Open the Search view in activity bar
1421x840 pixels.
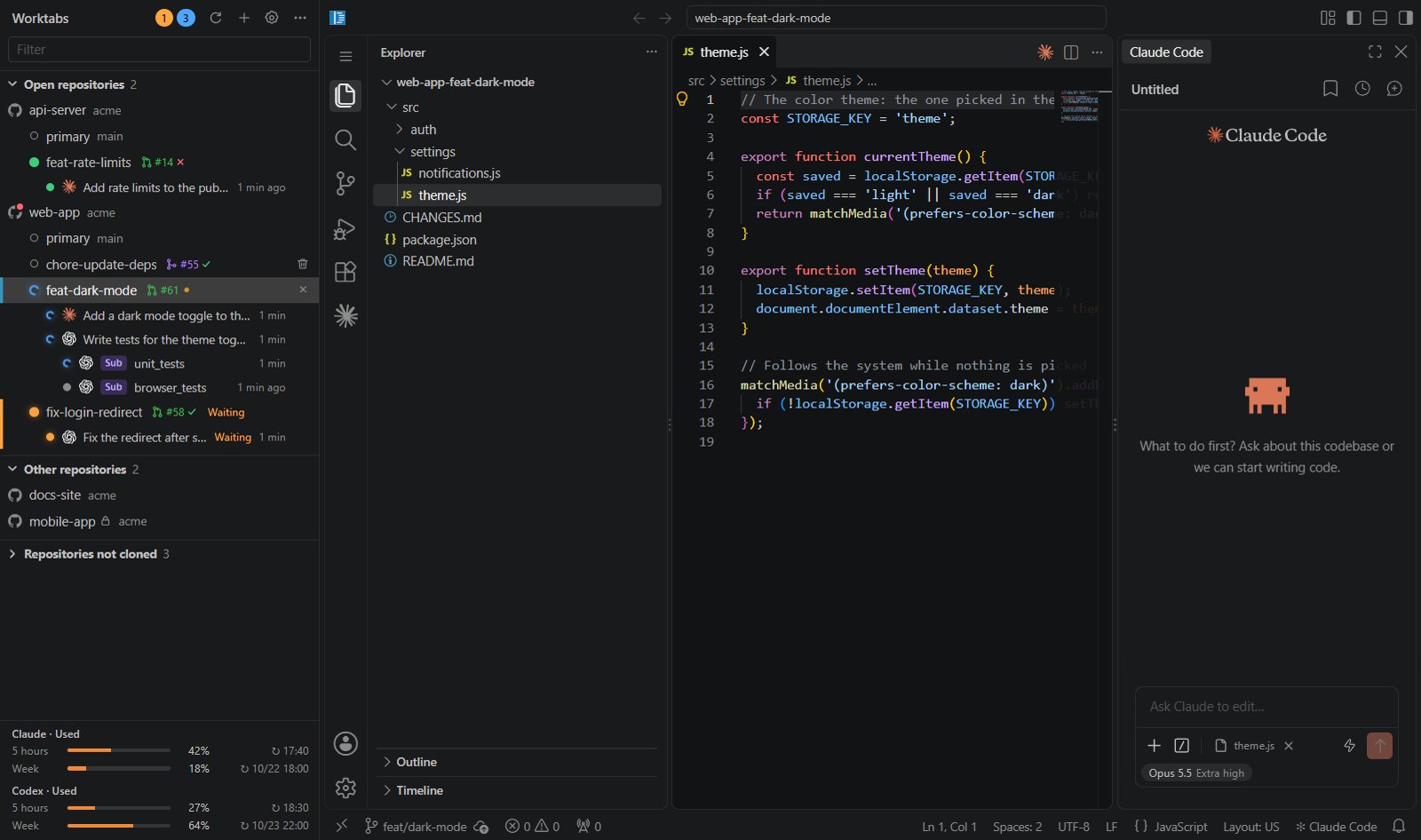(345, 139)
